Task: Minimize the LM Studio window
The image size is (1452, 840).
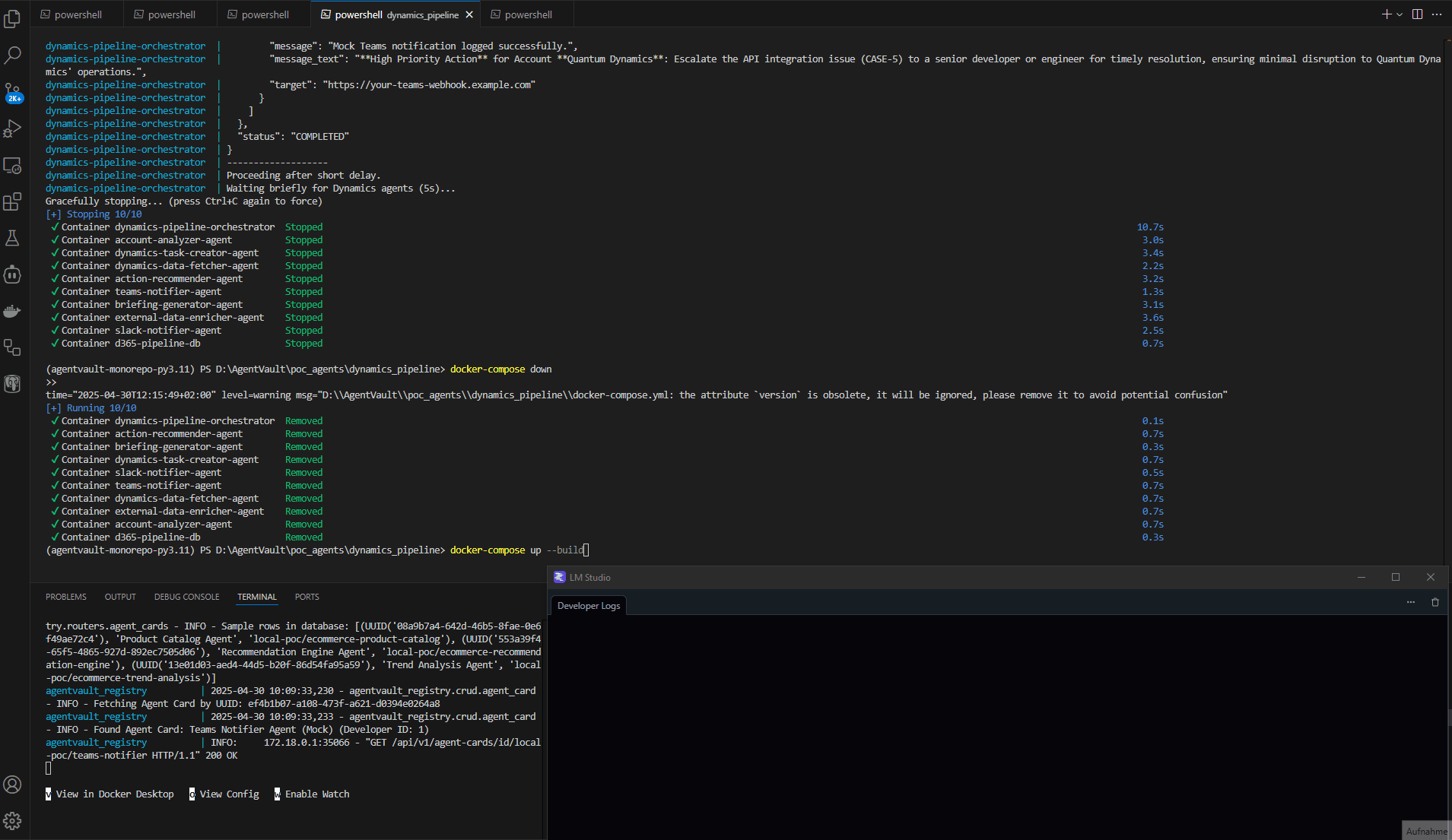Action: pyautogui.click(x=1361, y=577)
